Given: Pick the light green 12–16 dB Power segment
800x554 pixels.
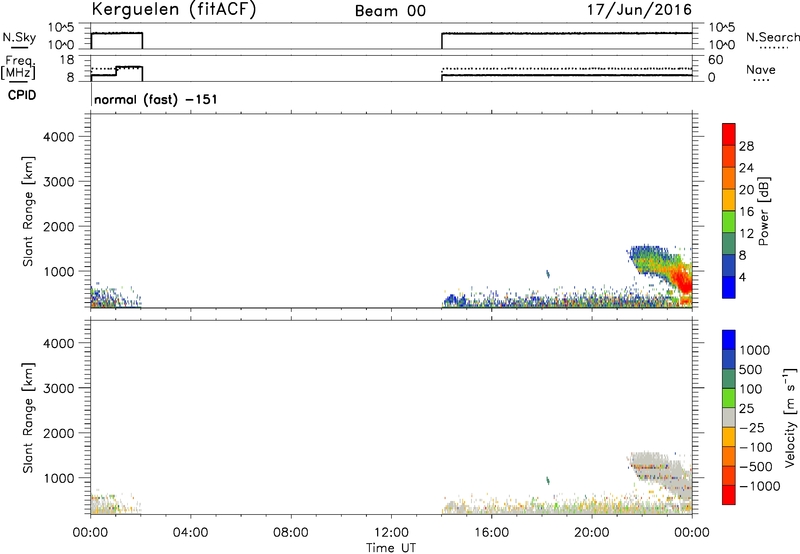Looking at the screenshot, I should pyautogui.click(x=729, y=222).
